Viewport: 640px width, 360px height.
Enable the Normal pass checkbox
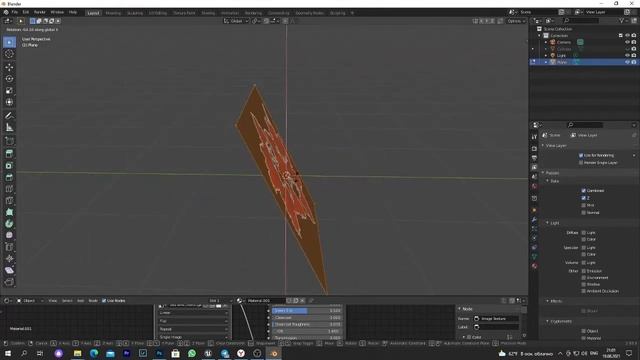[584, 213]
